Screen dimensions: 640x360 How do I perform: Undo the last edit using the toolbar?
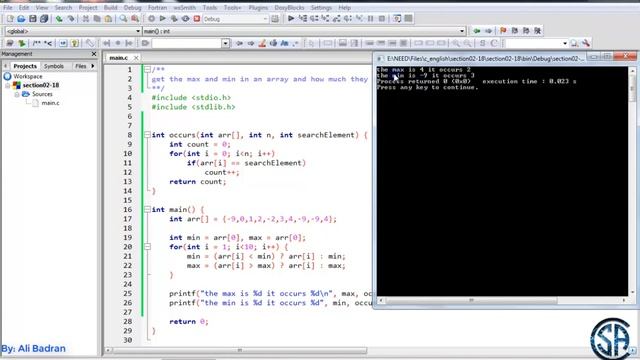coord(59,19)
